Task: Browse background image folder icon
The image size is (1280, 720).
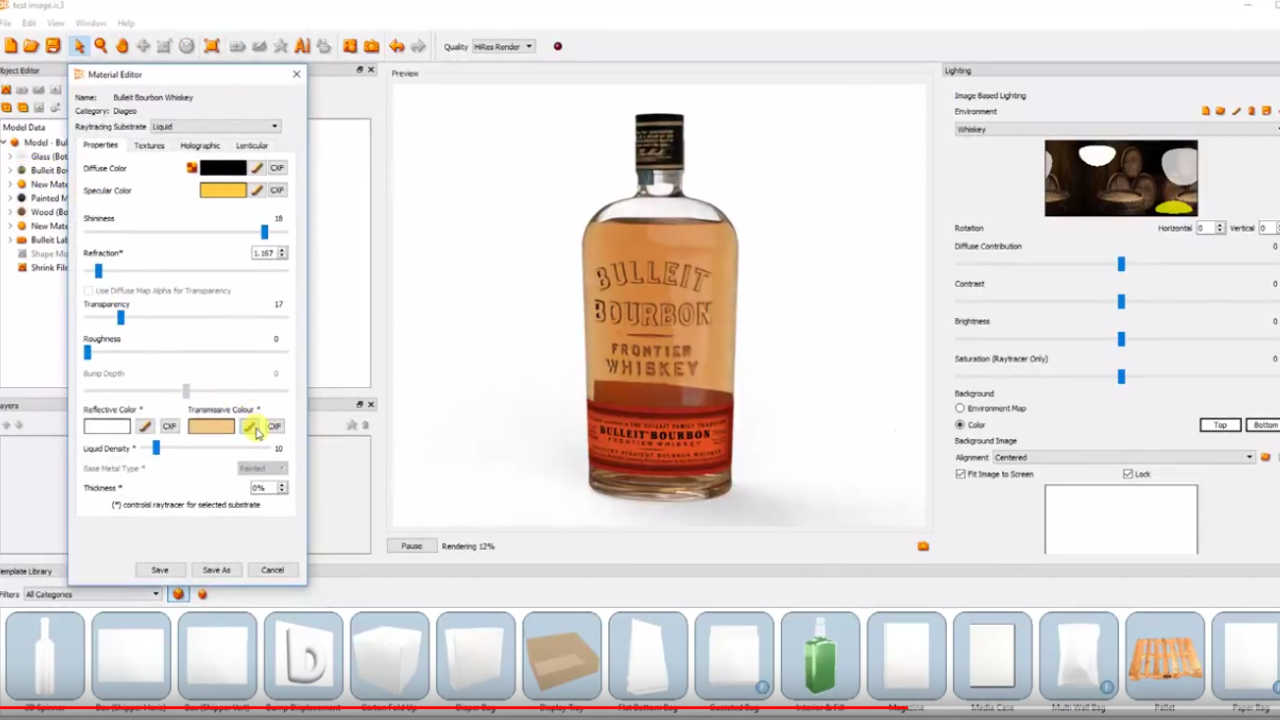Action: pos(1265,457)
